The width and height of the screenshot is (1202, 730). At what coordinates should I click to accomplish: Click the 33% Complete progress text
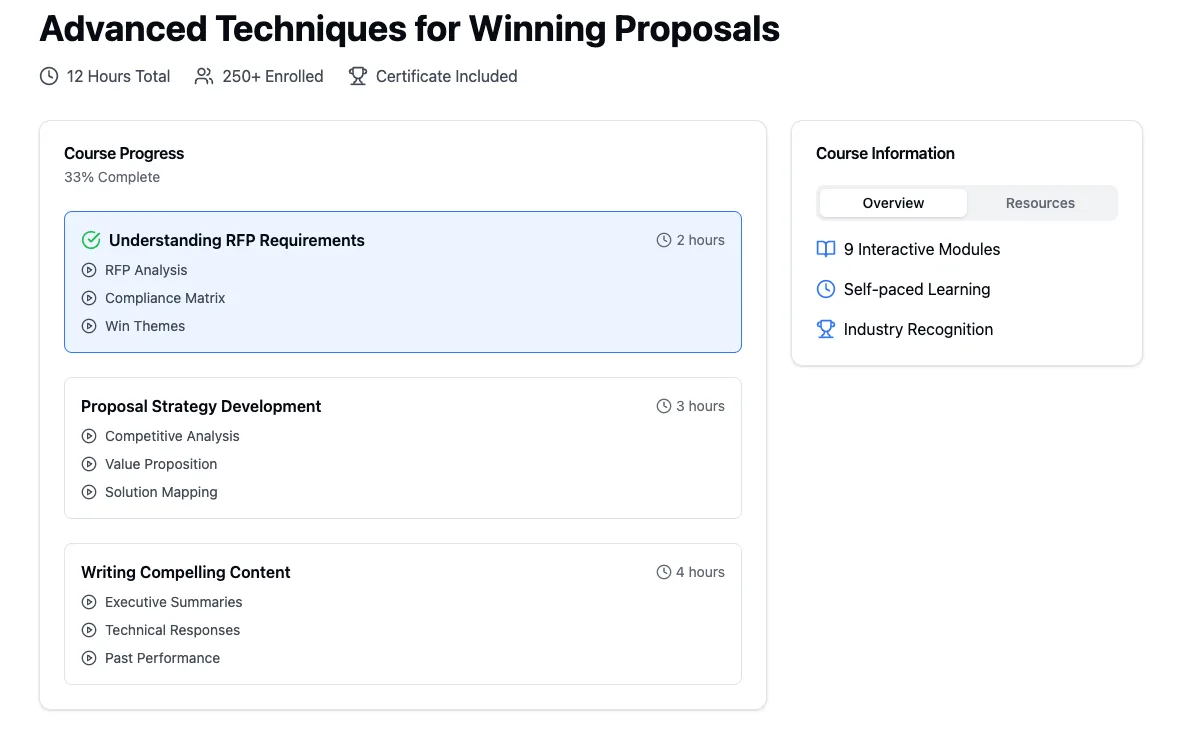coord(112,177)
